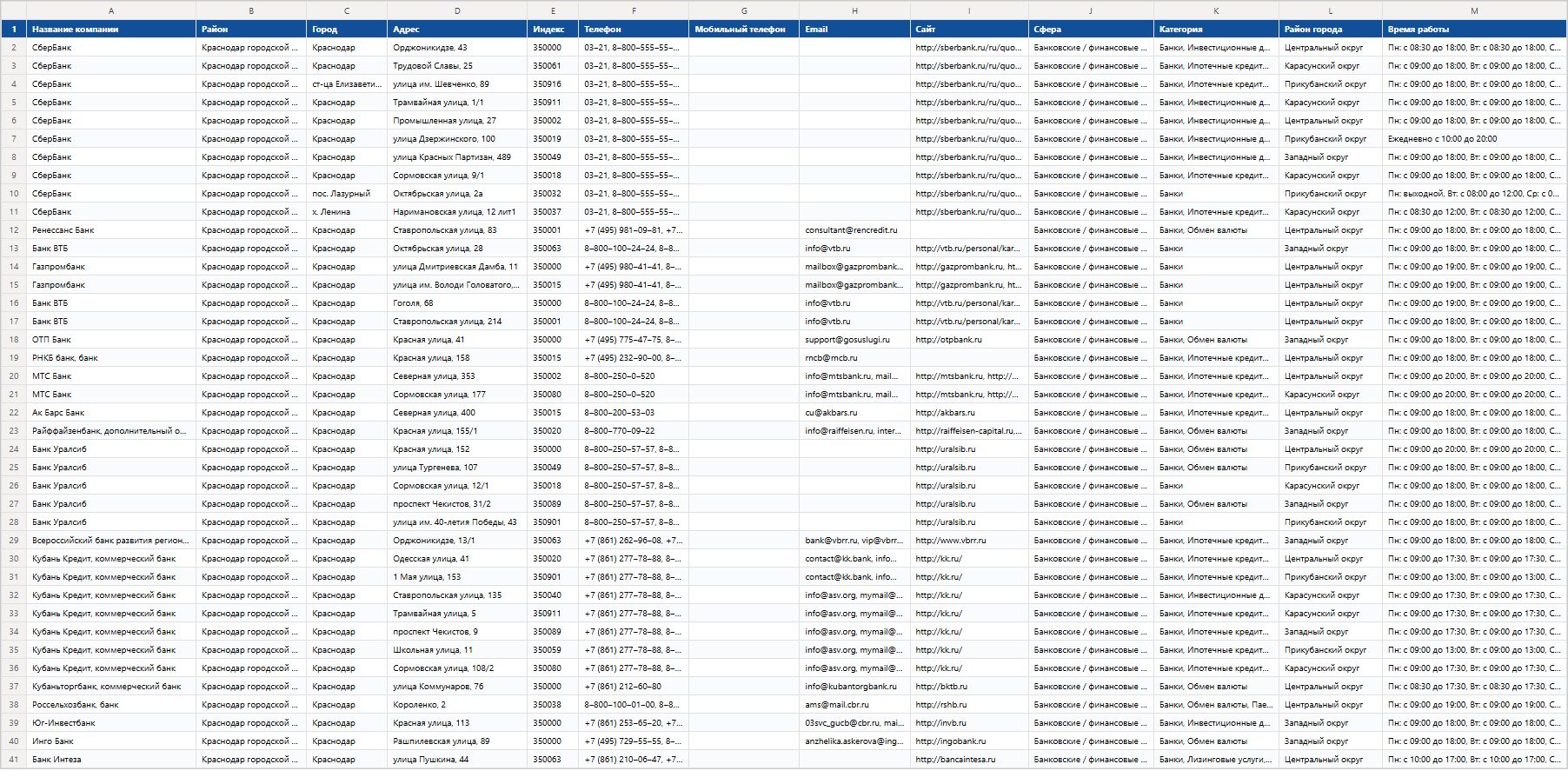The image size is (1568, 784).
Task: Select column A header letter
Action: 111,10
